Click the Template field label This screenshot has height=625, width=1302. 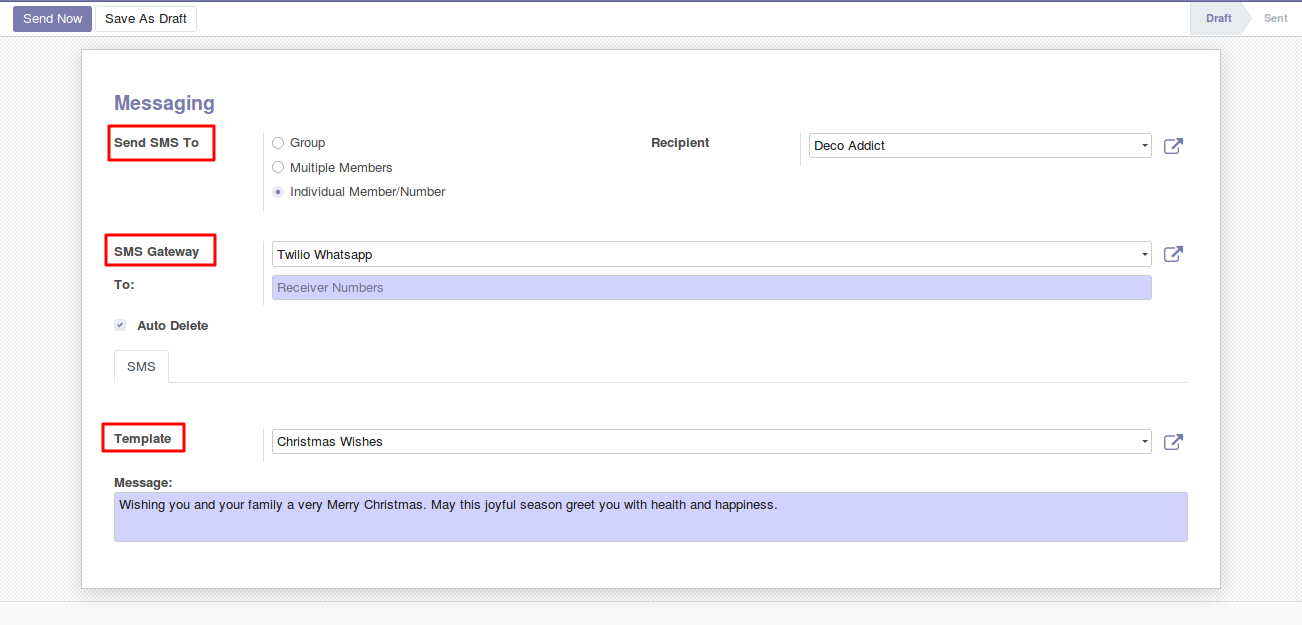point(142,439)
